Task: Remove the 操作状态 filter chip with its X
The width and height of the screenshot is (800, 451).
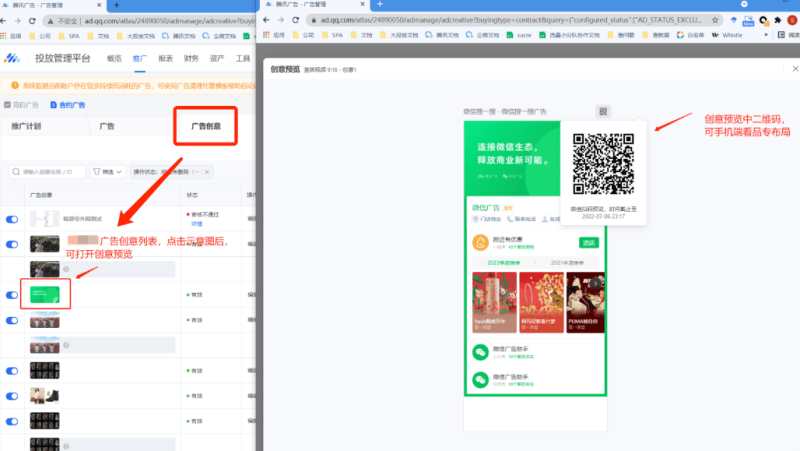Action: (x=207, y=172)
